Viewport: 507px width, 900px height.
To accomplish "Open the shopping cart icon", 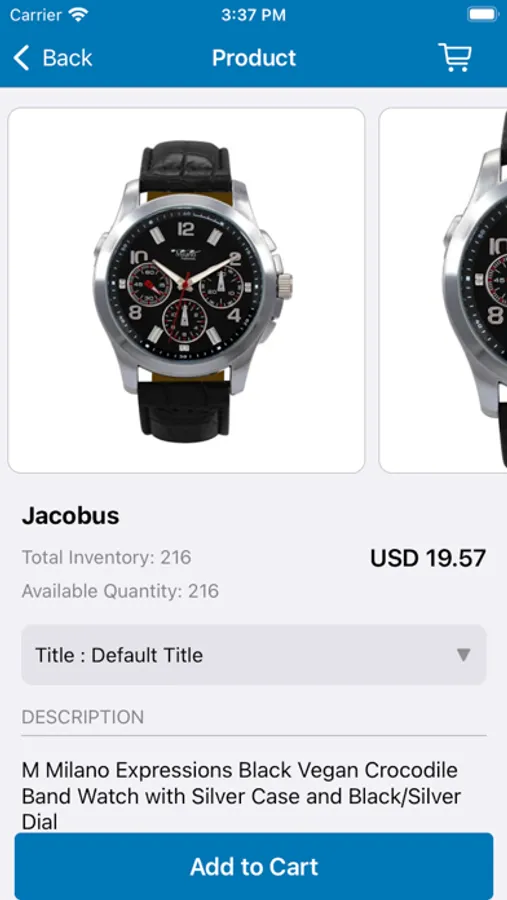I will [455, 57].
